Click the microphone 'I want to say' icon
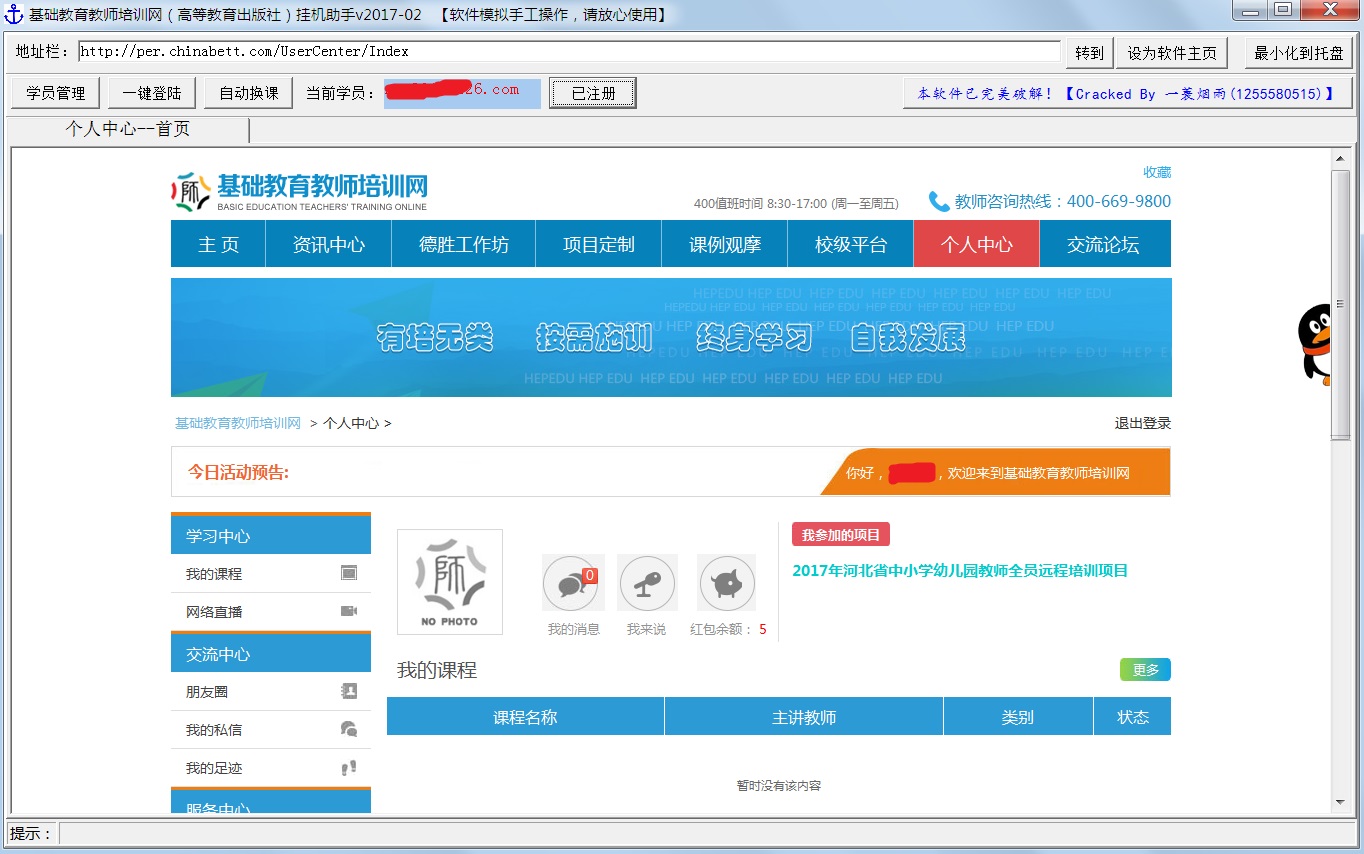Viewport: 1364px width, 854px height. click(647, 584)
